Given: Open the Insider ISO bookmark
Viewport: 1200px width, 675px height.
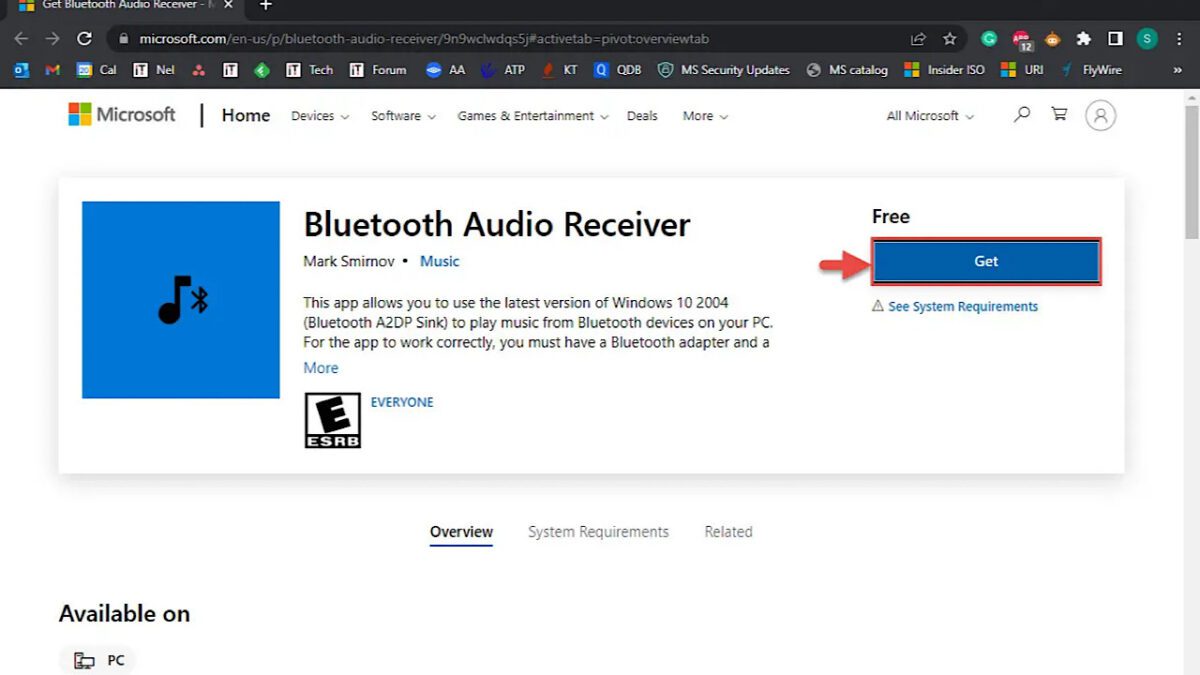Looking at the screenshot, I should click(x=945, y=70).
